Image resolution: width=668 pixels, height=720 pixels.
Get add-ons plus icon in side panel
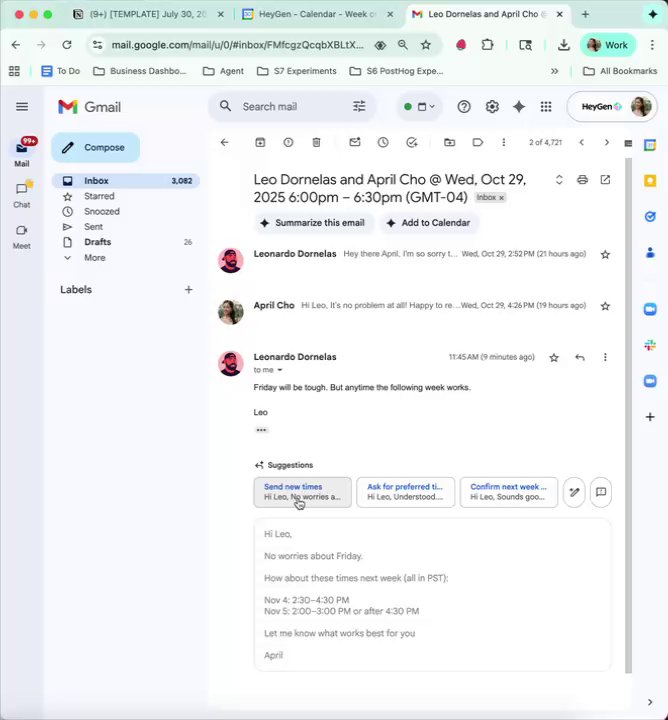(x=650, y=417)
